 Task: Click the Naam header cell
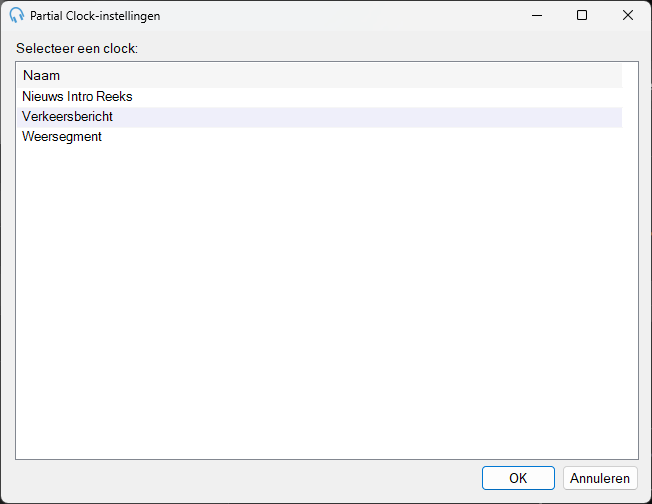click(x=319, y=75)
